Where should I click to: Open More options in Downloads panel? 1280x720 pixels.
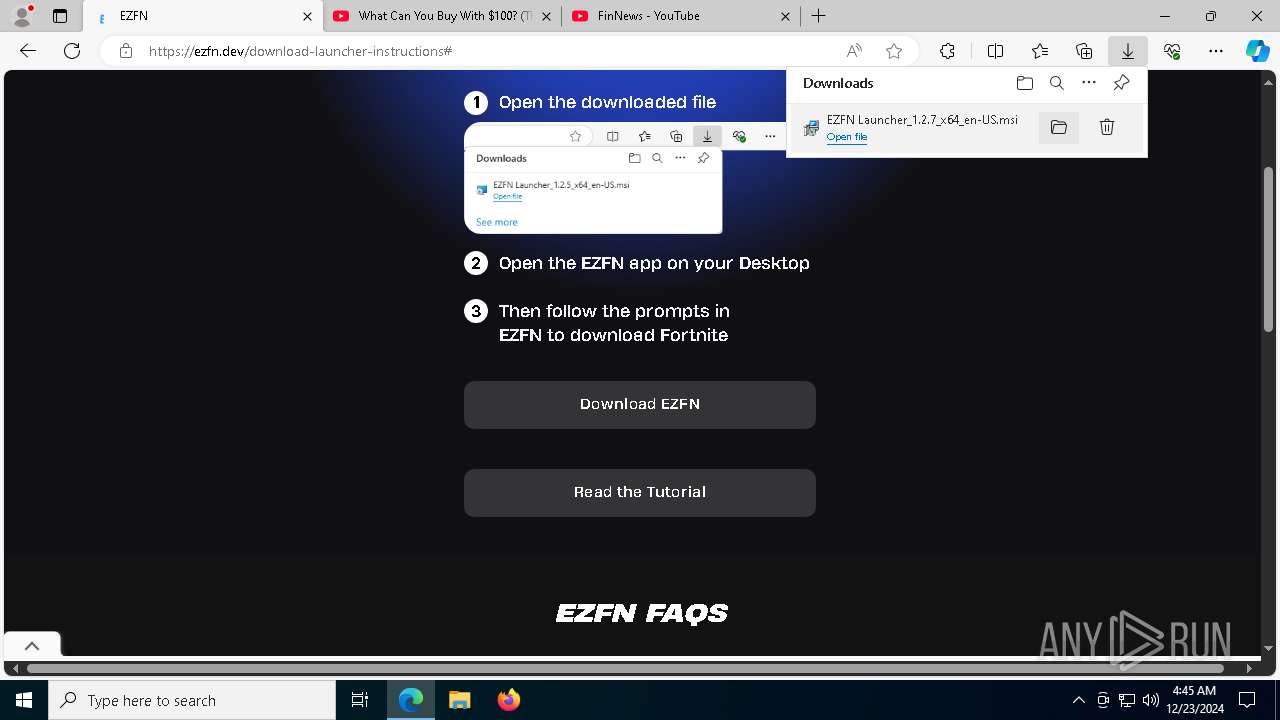[x=1089, y=83]
